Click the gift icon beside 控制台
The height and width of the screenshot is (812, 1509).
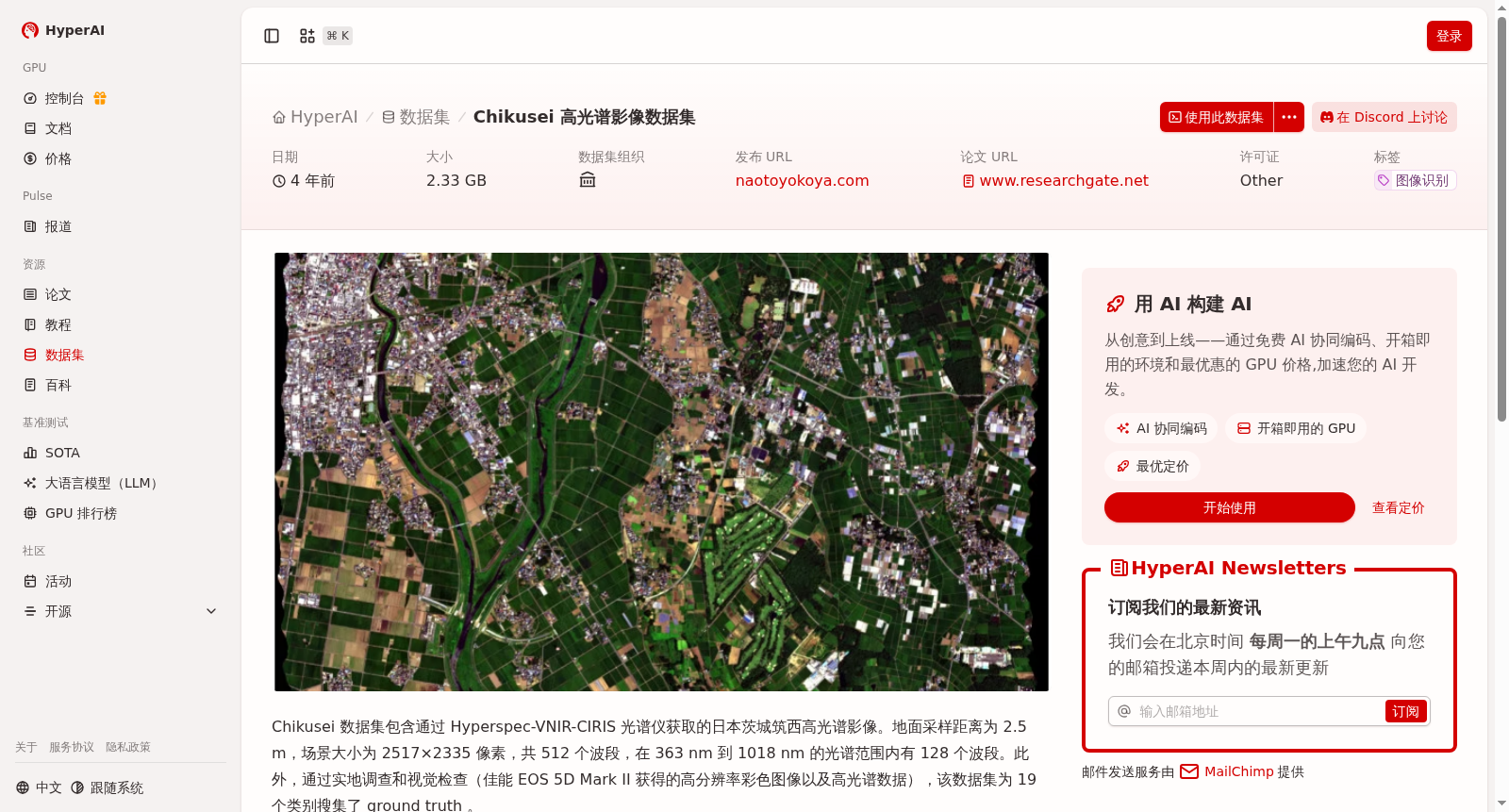(x=100, y=98)
